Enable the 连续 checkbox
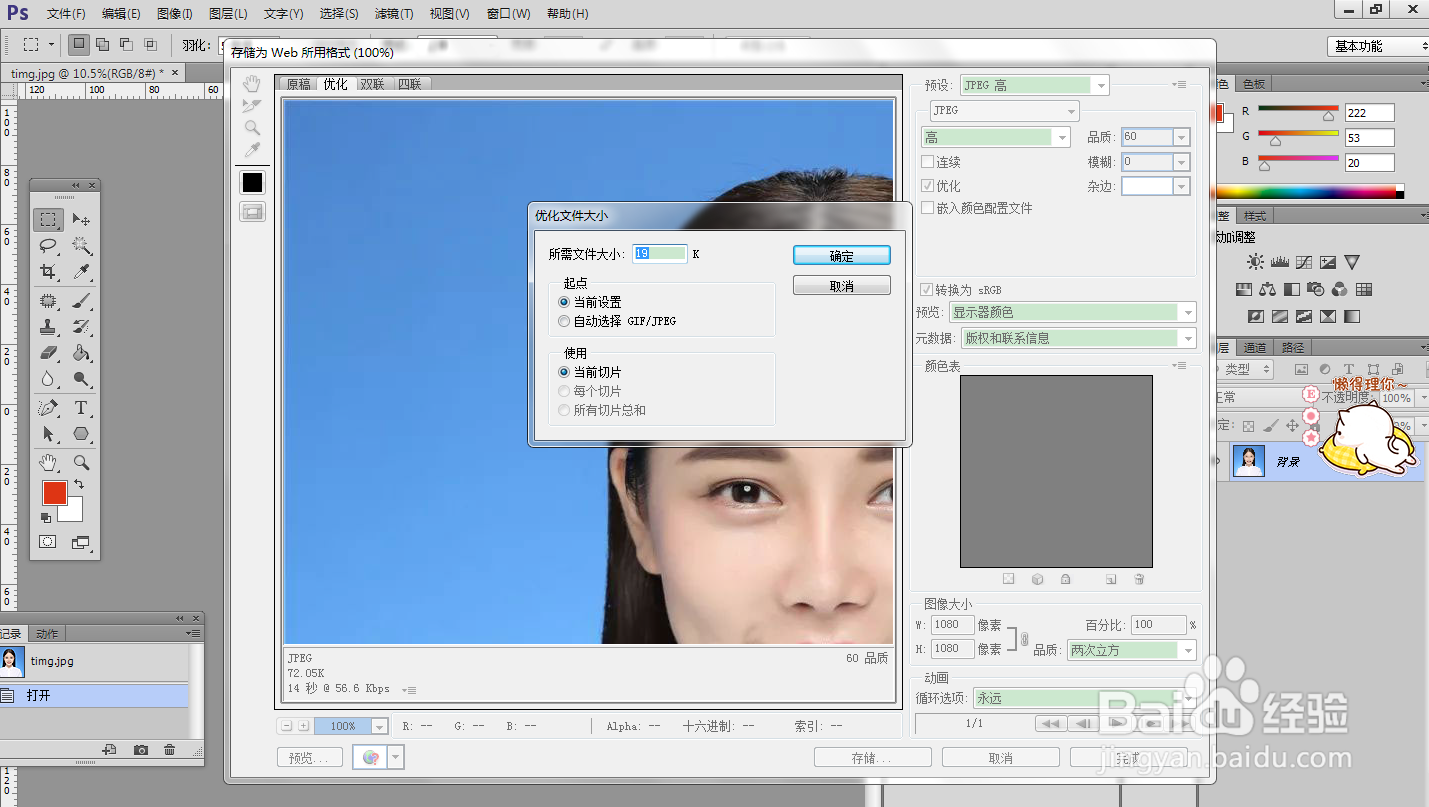This screenshot has height=807, width=1429. coord(927,162)
